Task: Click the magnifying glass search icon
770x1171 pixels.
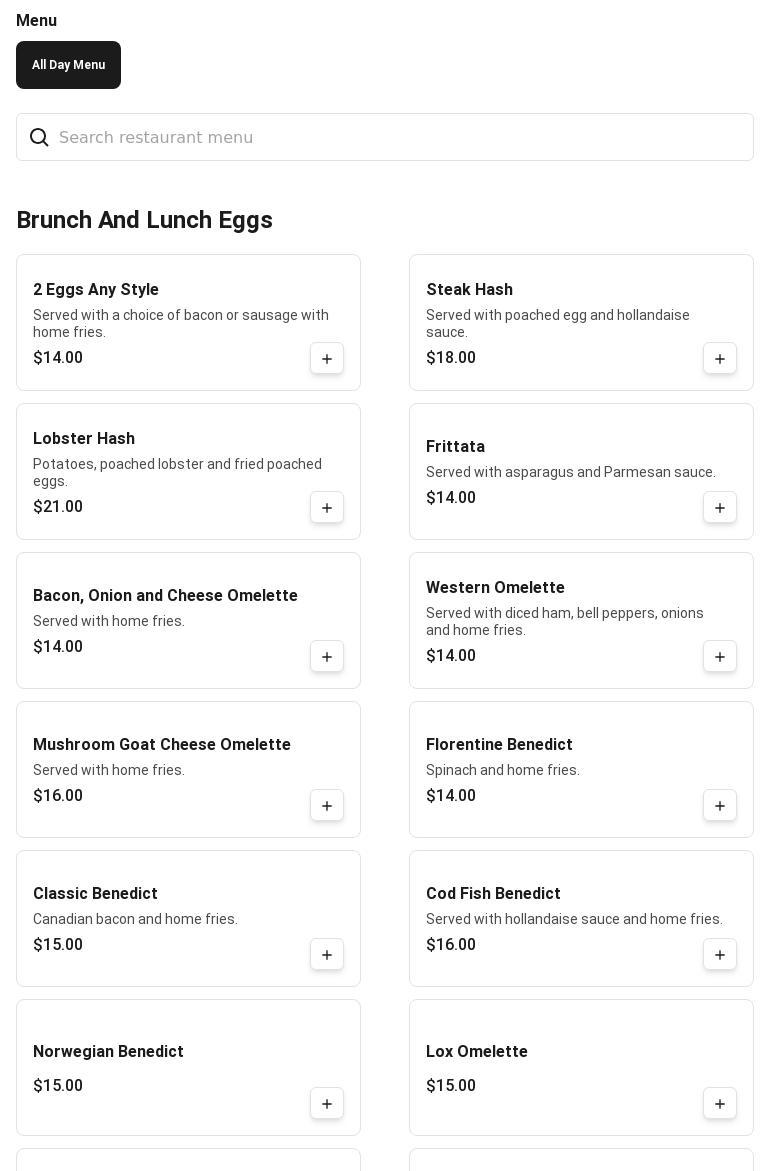Action: pyautogui.click(x=39, y=137)
